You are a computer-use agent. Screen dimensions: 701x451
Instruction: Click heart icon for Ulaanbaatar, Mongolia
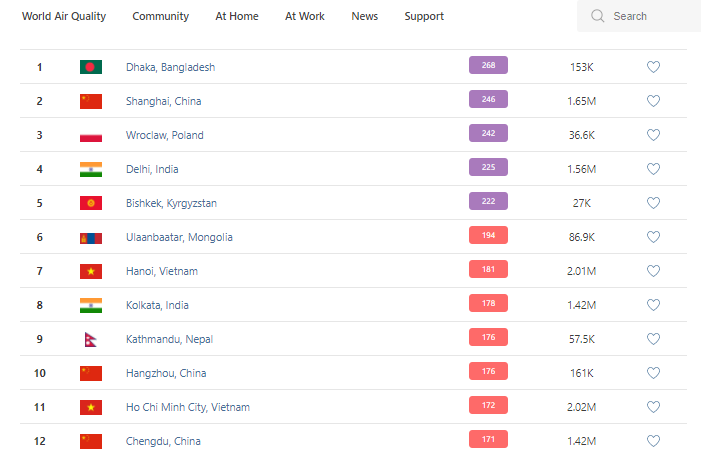click(653, 237)
